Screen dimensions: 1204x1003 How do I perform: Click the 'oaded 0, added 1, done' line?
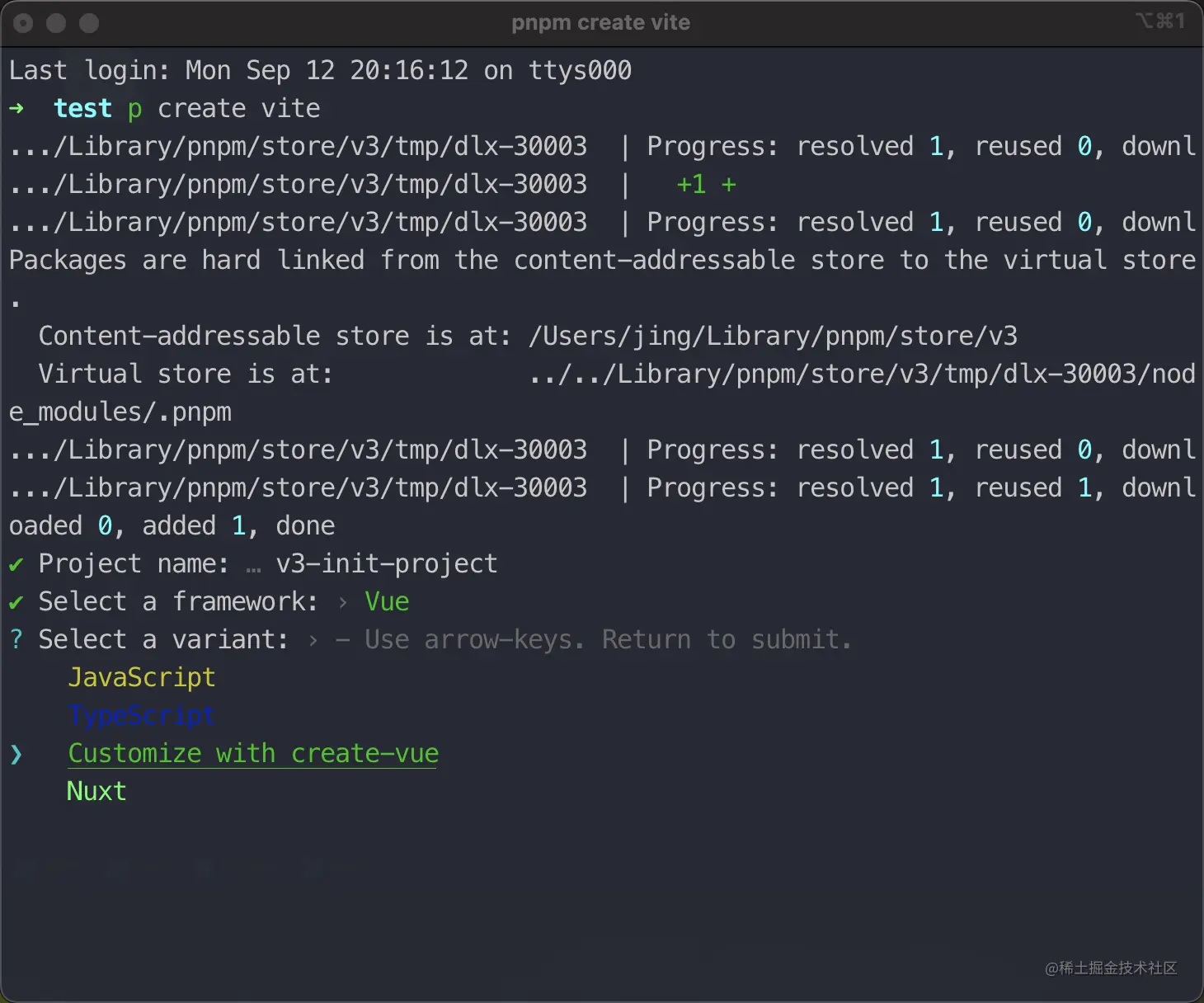pos(172,525)
